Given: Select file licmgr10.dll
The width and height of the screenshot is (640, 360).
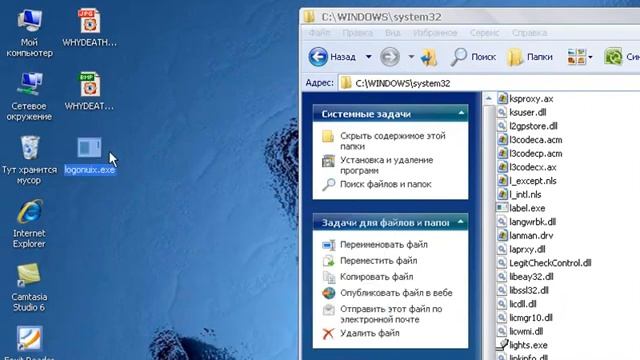Looking at the screenshot, I should [525, 318].
